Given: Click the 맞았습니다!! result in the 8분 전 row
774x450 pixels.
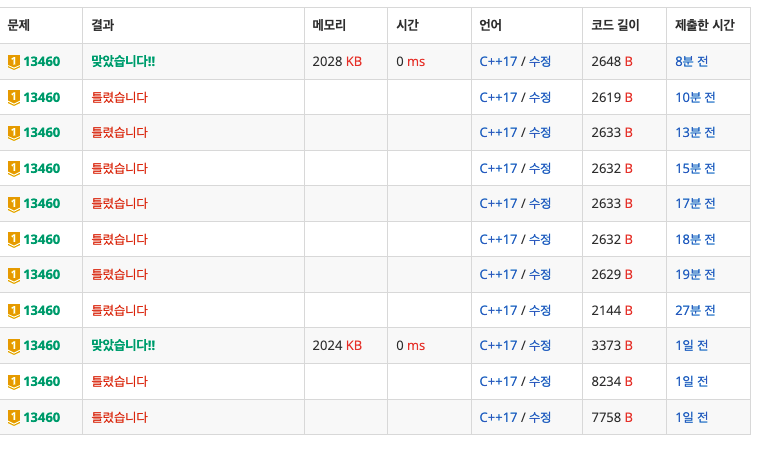Looking at the screenshot, I should pyautogui.click(x=123, y=62).
